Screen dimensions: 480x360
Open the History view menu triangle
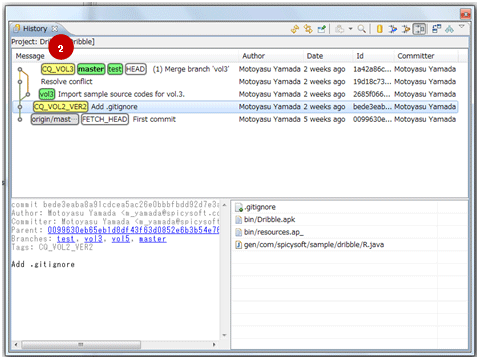point(462,26)
